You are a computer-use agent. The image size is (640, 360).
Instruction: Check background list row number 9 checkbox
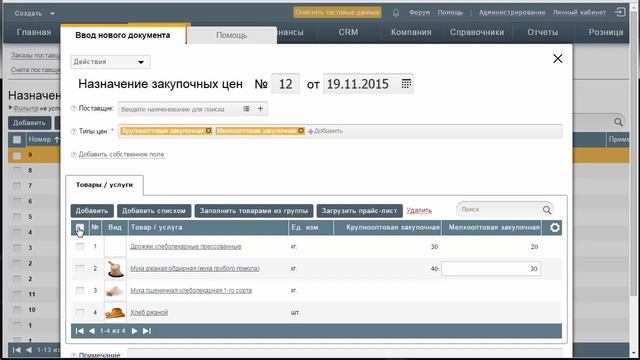17,156
